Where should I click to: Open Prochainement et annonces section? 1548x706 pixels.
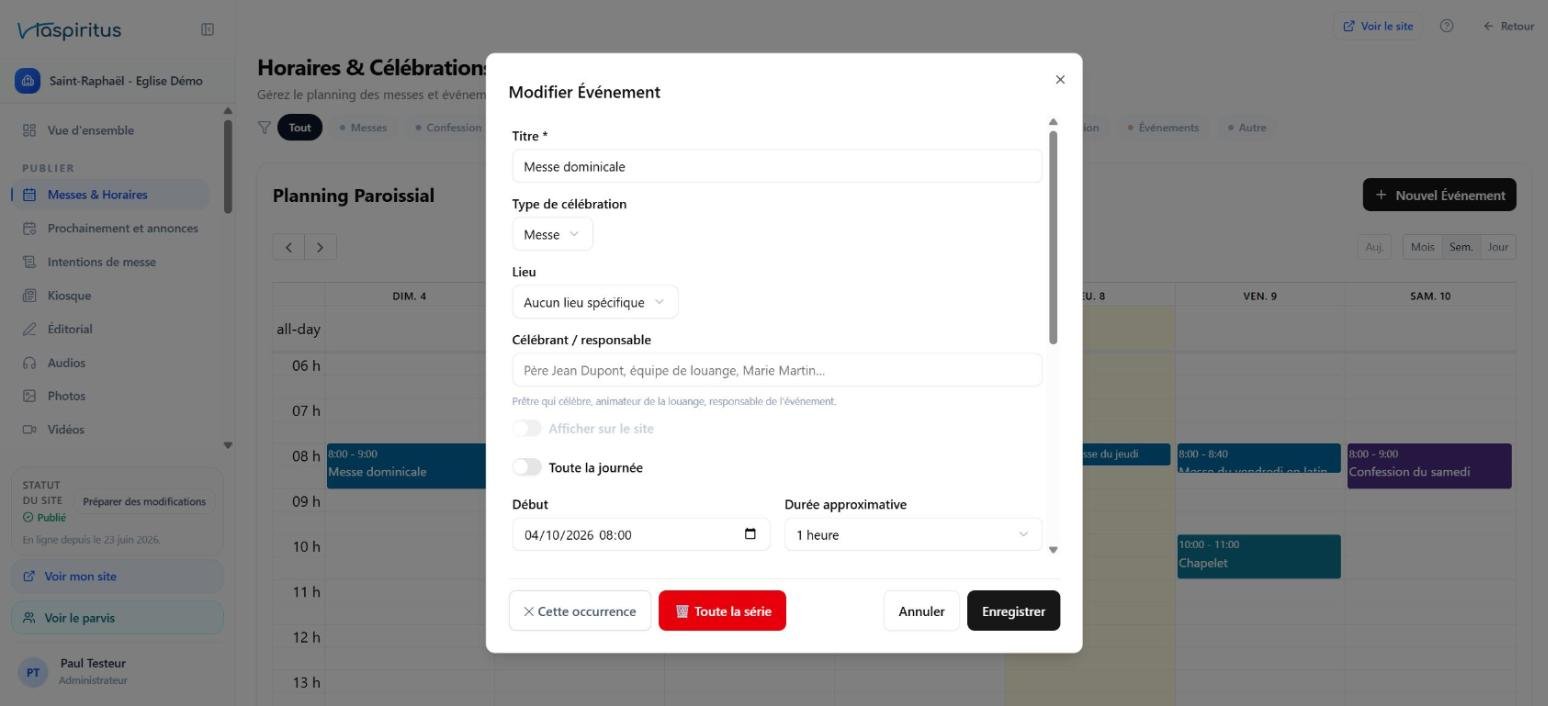pos(122,228)
